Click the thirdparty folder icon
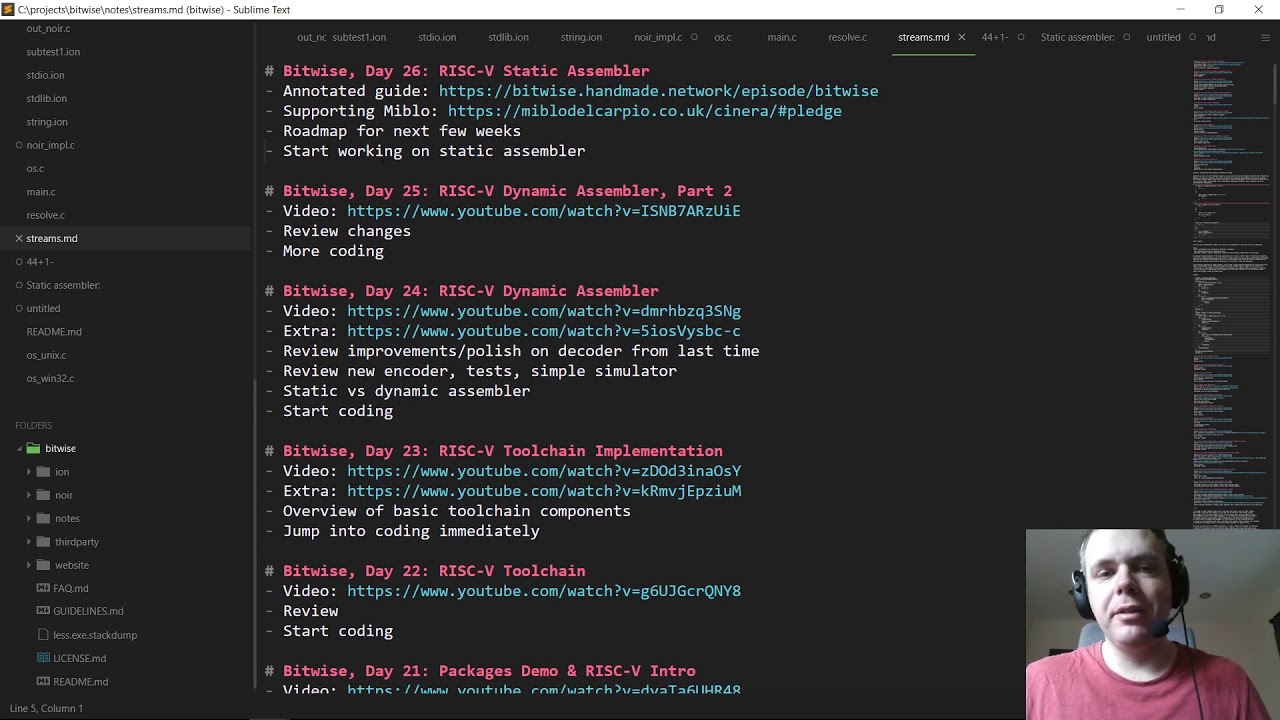Screen dimensions: 1280x720 click(x=43, y=541)
